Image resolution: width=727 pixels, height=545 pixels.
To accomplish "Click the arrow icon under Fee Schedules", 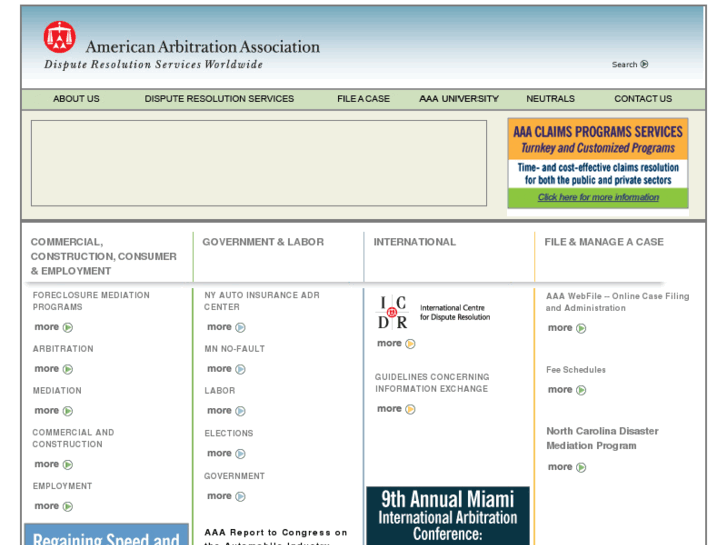I will tap(581, 390).
